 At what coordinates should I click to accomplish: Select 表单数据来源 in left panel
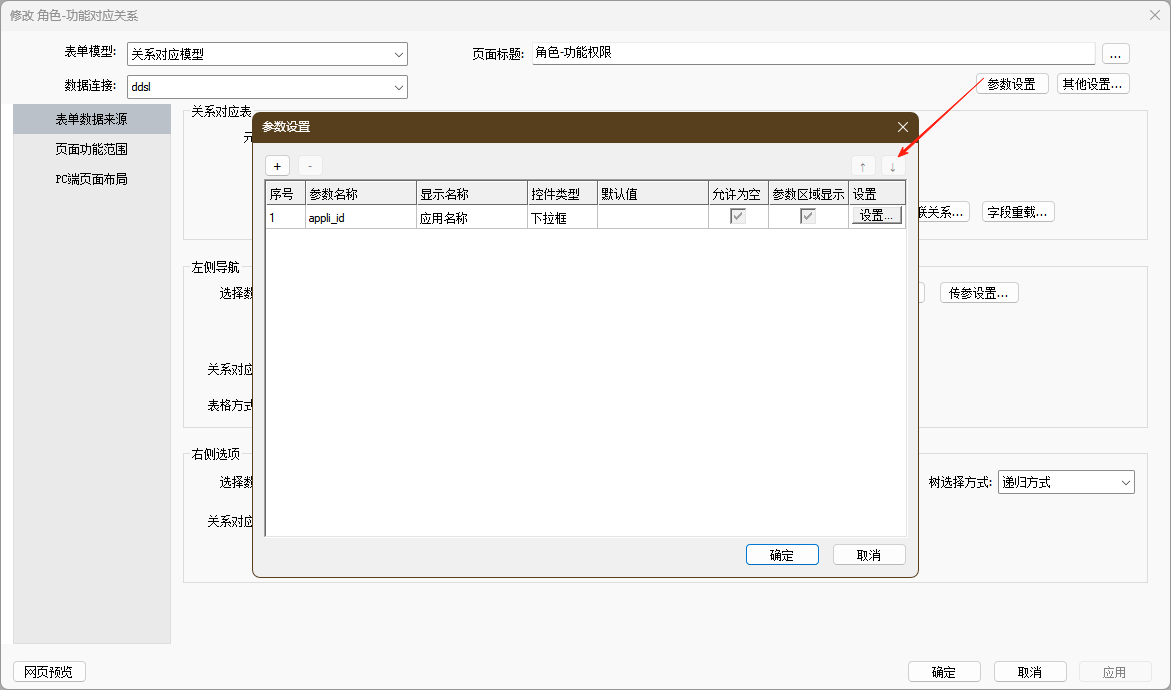pyautogui.click(x=91, y=119)
